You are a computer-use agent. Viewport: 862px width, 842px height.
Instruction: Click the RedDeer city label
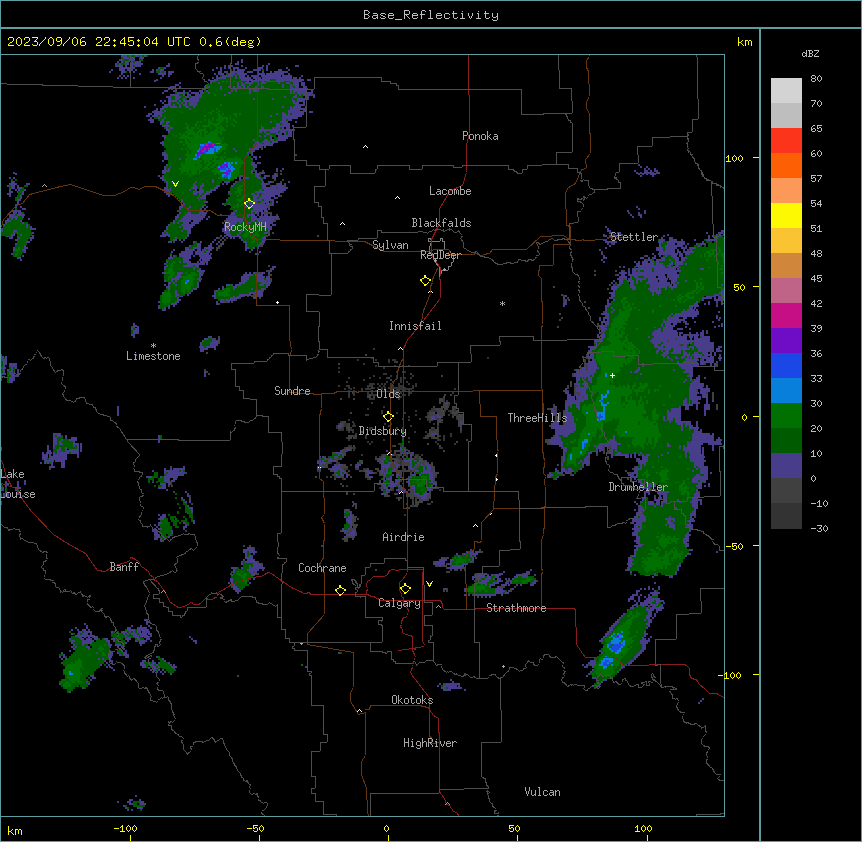click(x=440, y=255)
